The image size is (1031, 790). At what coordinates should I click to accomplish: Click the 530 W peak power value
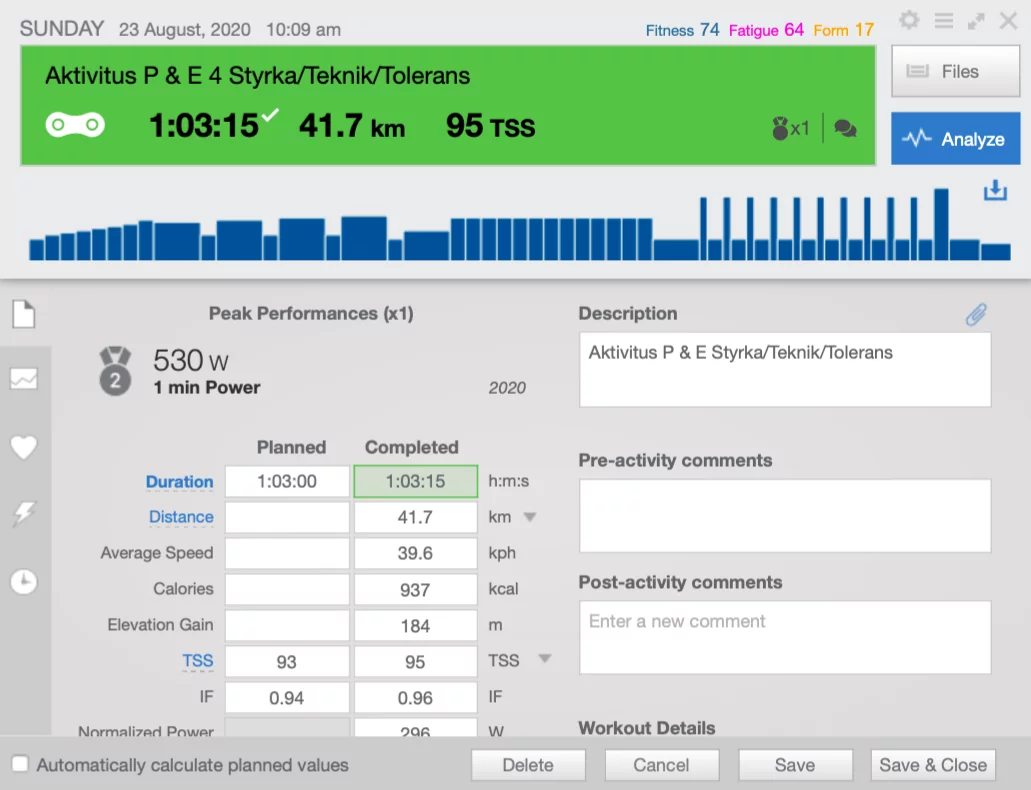[191, 360]
